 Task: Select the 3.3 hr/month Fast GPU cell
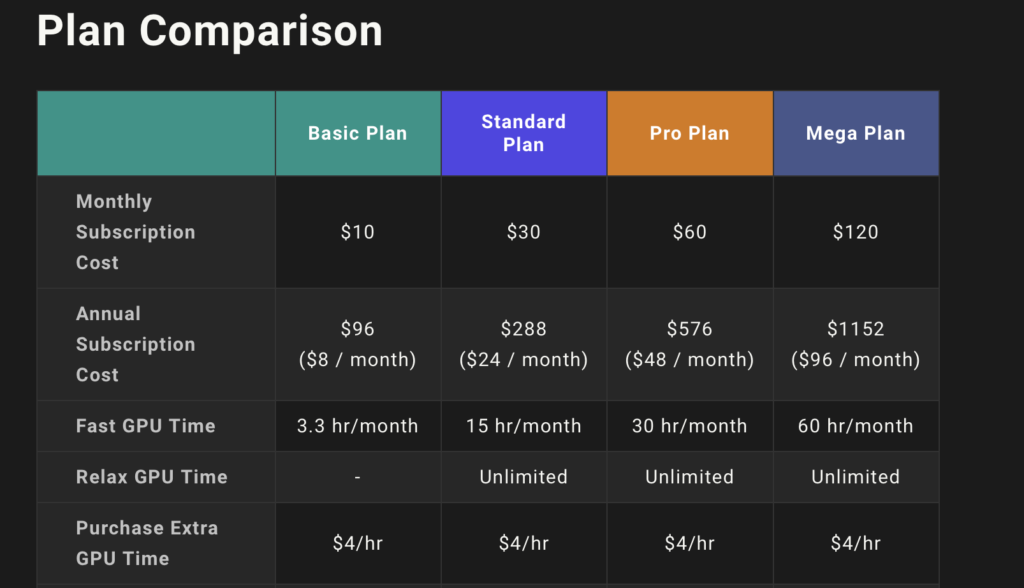pos(358,426)
